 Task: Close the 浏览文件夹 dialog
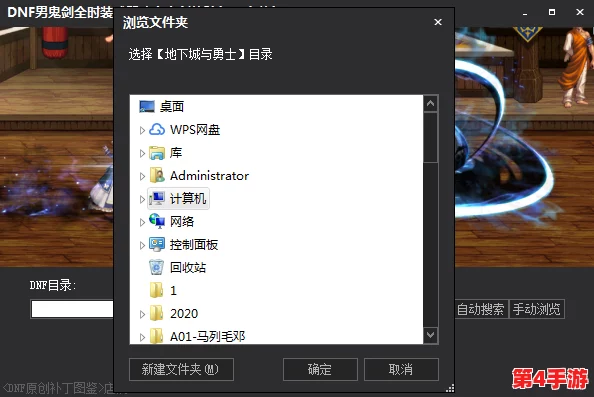(x=438, y=22)
